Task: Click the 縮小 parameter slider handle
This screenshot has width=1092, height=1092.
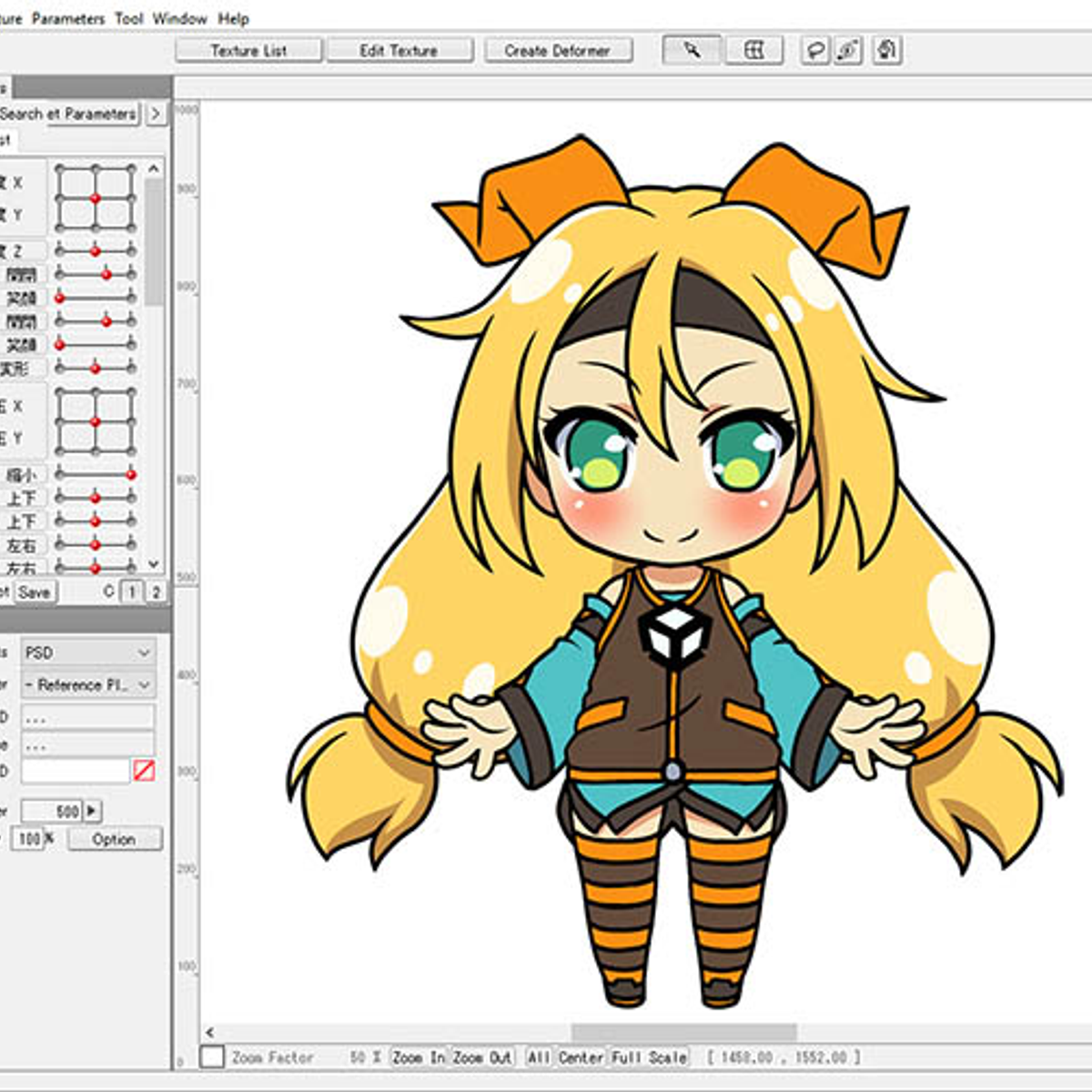Action: click(131, 474)
